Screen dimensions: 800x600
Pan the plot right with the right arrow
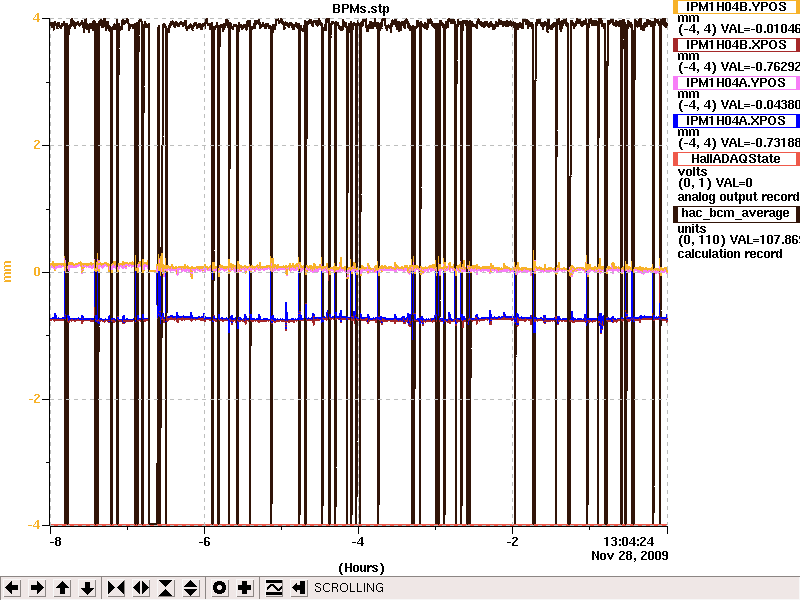(37, 588)
